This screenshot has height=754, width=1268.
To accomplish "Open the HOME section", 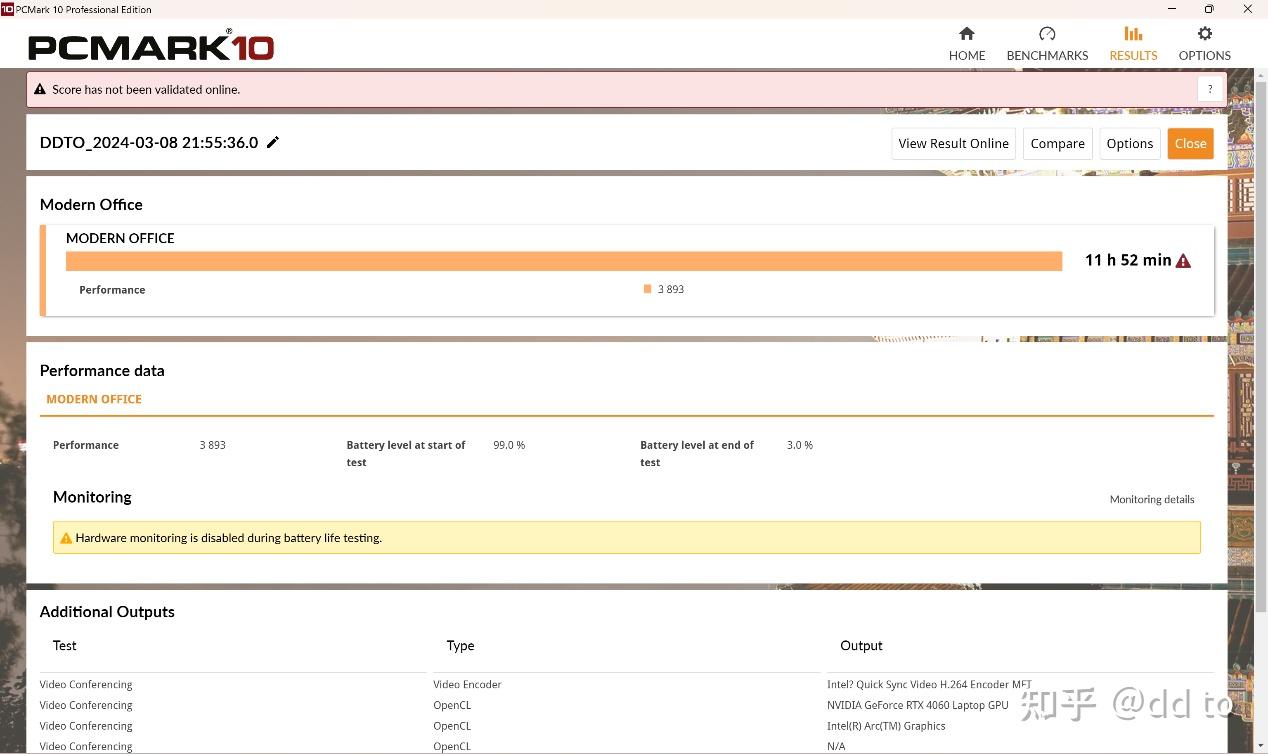I will coord(967,44).
